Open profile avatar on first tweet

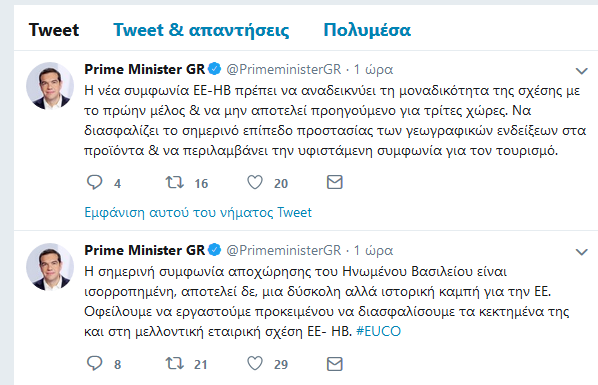click(x=50, y=86)
